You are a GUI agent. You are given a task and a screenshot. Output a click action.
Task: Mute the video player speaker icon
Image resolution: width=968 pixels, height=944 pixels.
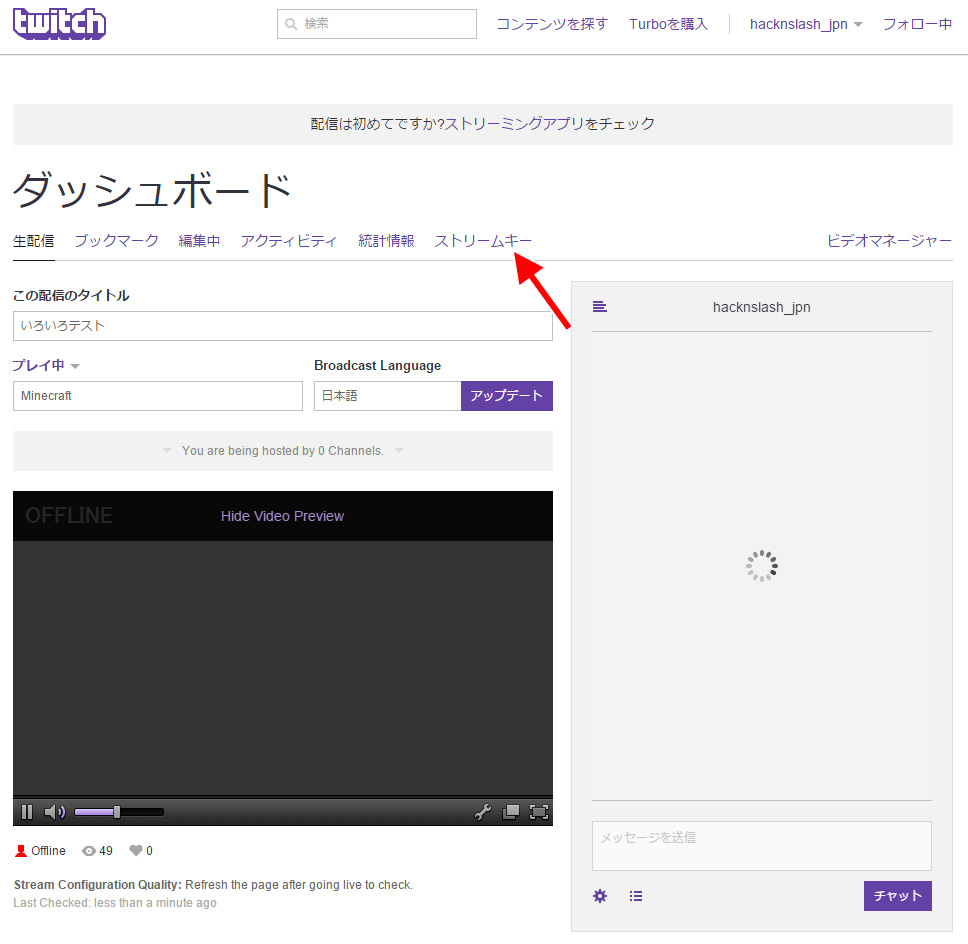coord(54,812)
